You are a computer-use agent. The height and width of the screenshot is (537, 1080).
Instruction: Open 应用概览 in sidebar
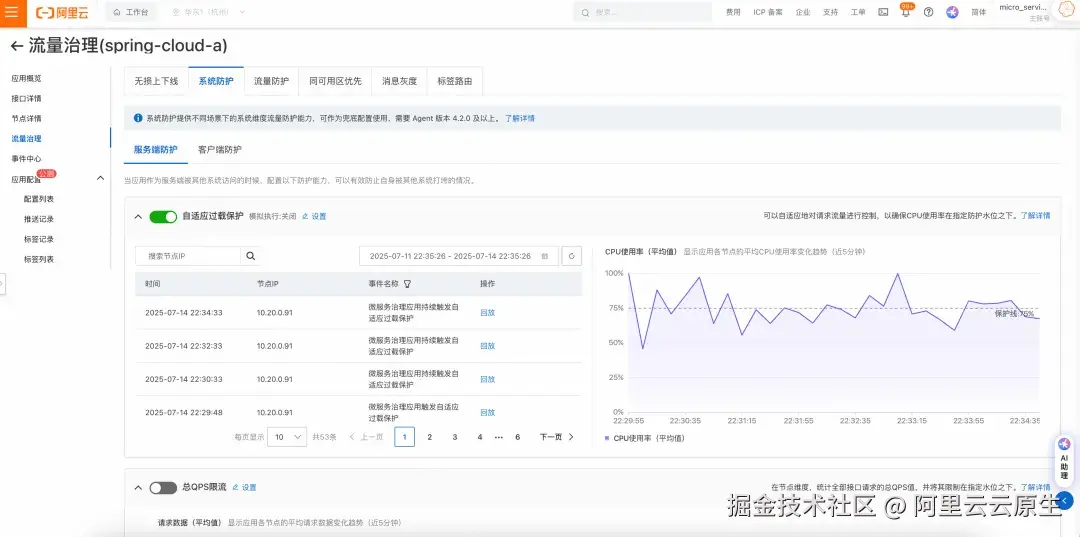[x=26, y=78]
